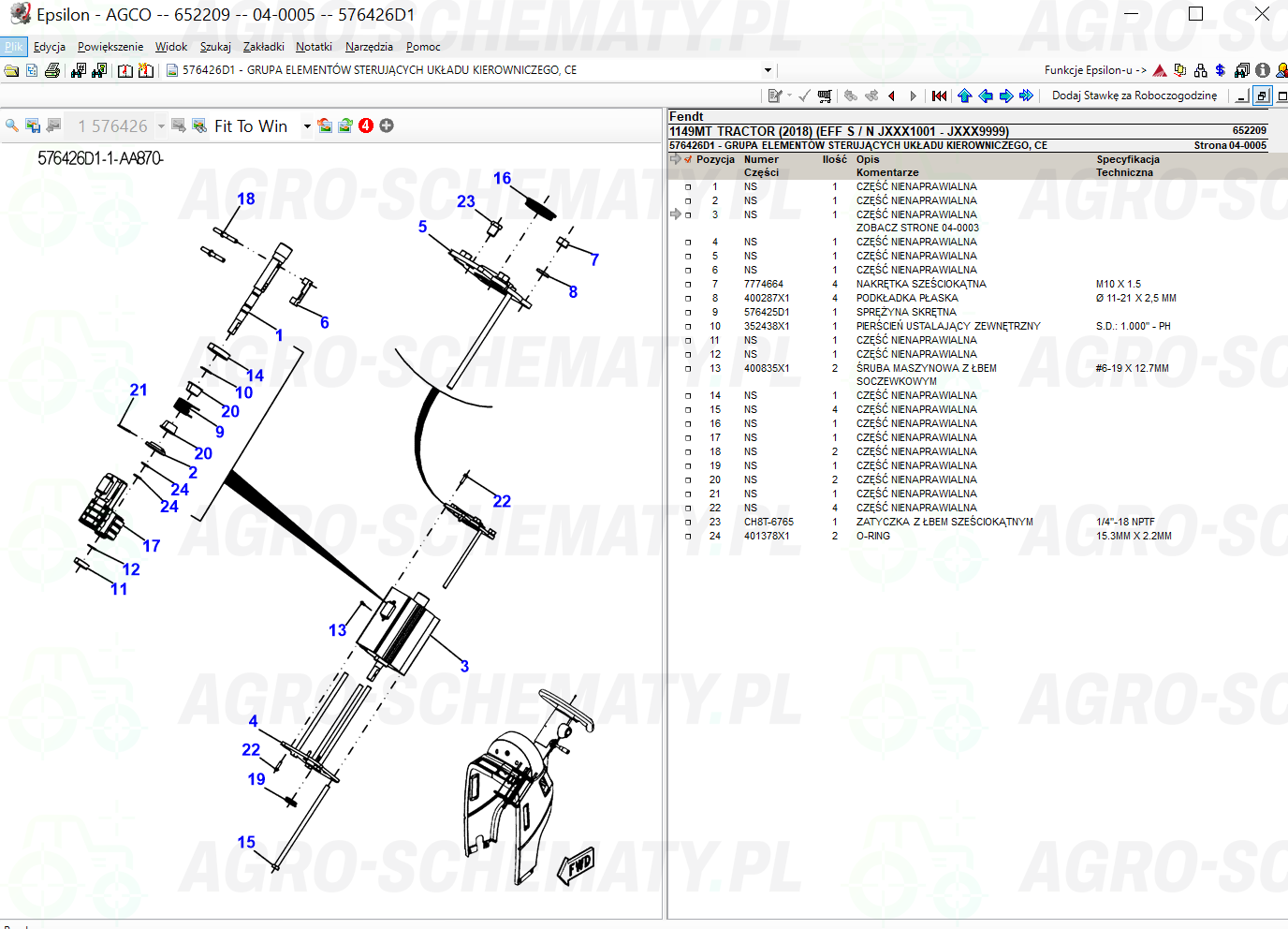The image size is (1288, 929).
Task: Click the blue right arrow next page icon
Action: coord(1006,96)
